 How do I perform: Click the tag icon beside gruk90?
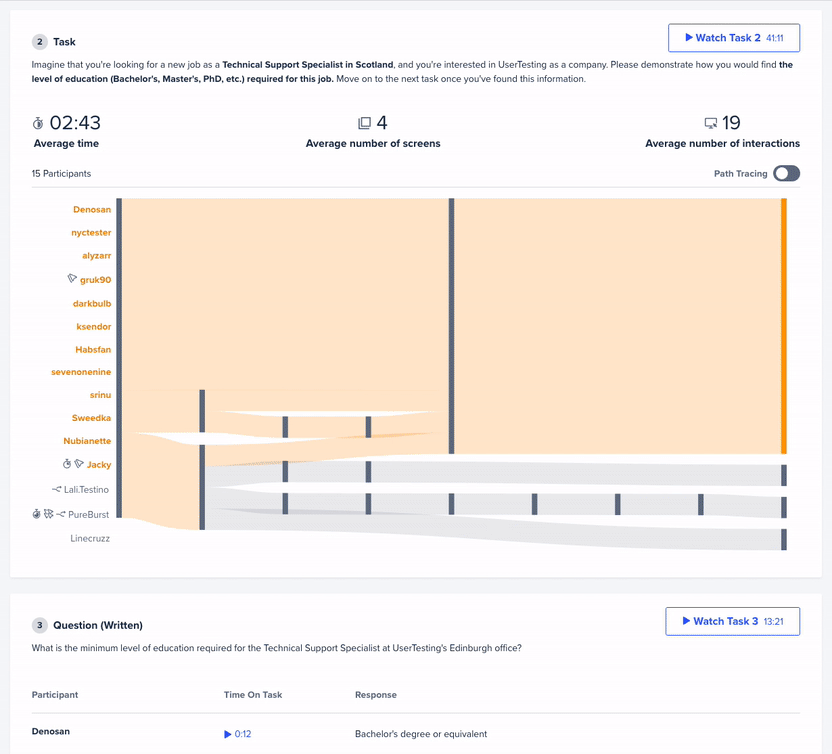point(72,279)
